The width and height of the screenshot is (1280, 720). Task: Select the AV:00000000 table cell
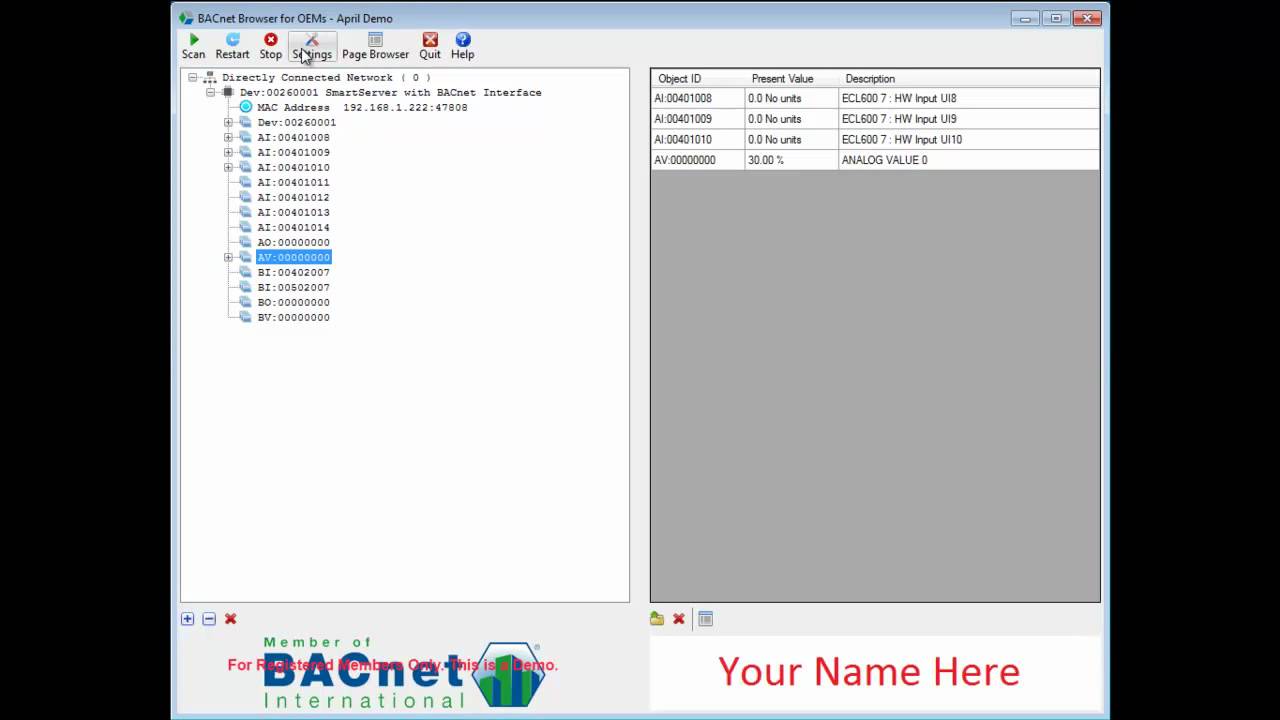tap(697, 160)
